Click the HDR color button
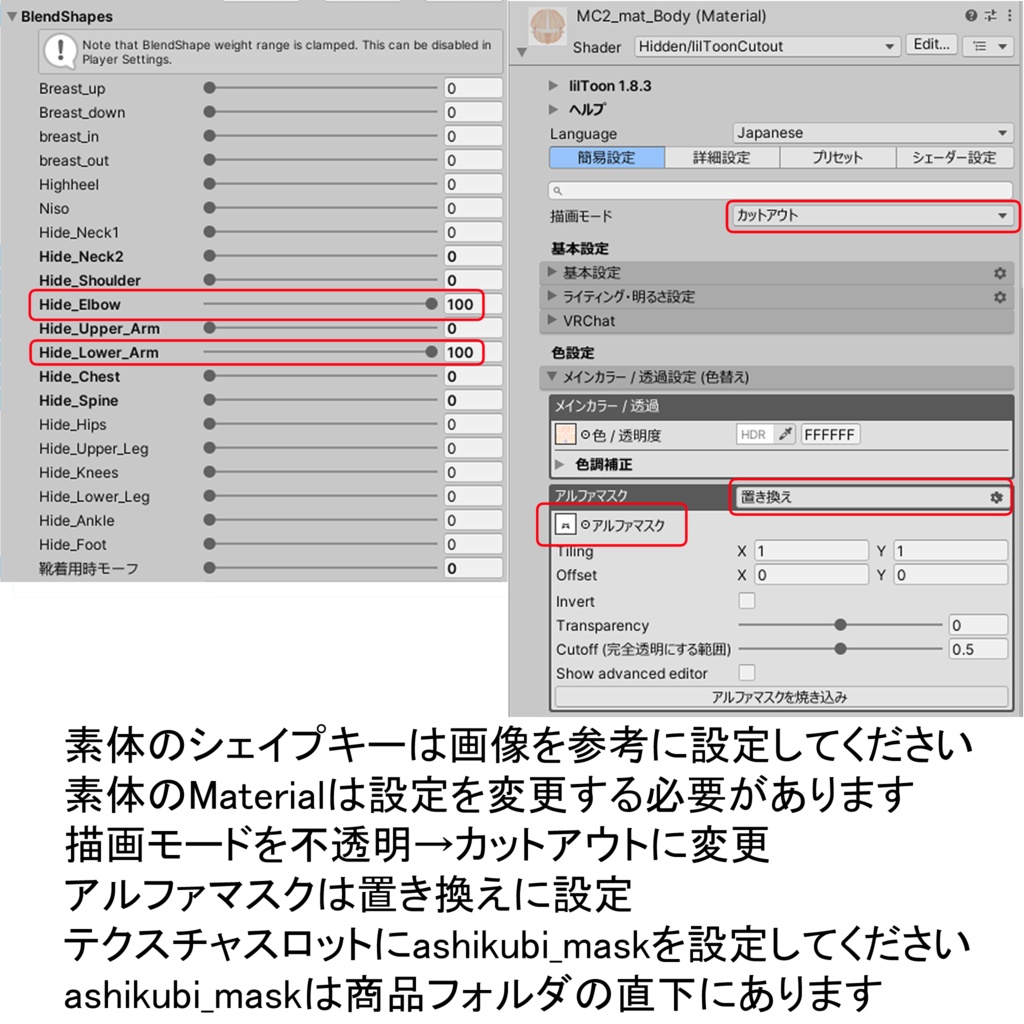The height and width of the screenshot is (1024, 1024). click(x=754, y=434)
